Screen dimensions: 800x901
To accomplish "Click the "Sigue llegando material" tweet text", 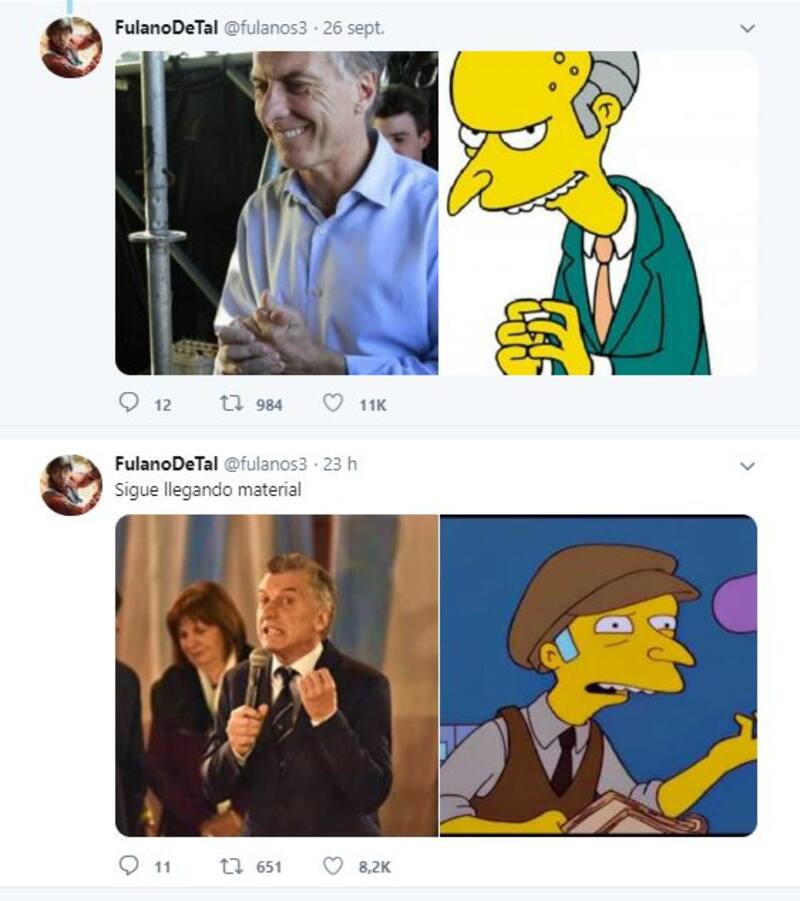I will coord(207,490).
